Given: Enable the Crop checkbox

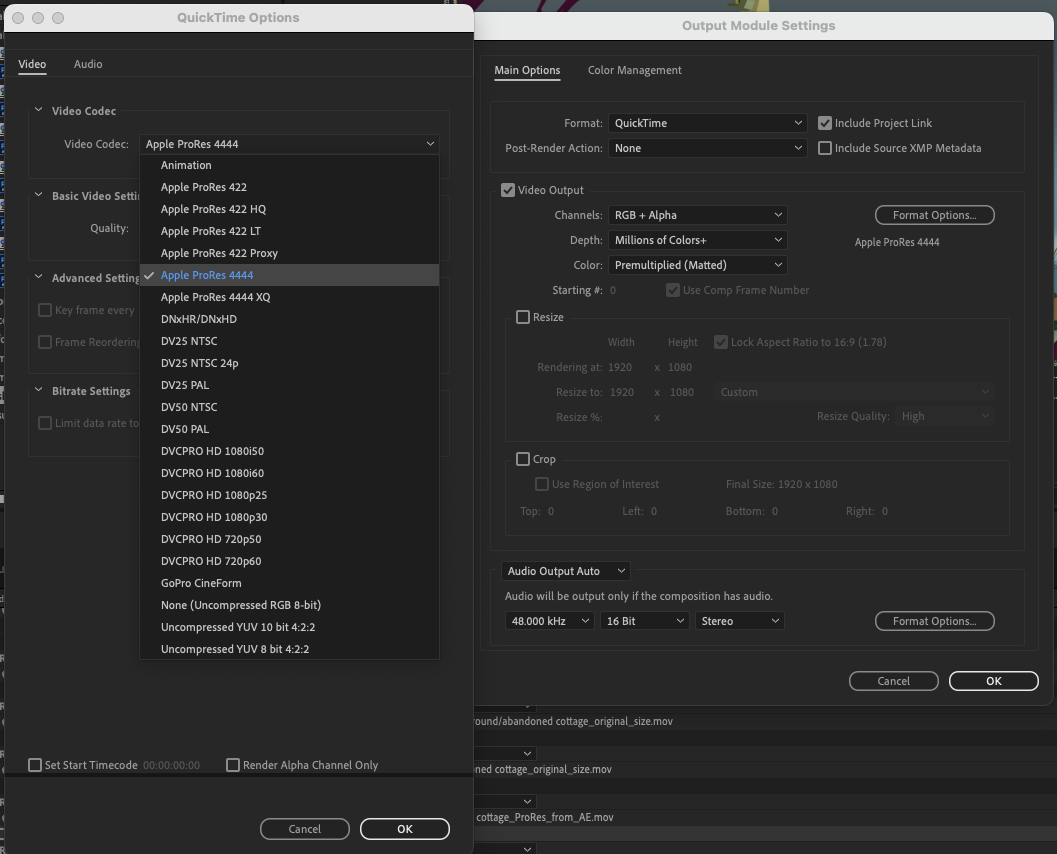Looking at the screenshot, I should (x=523, y=459).
